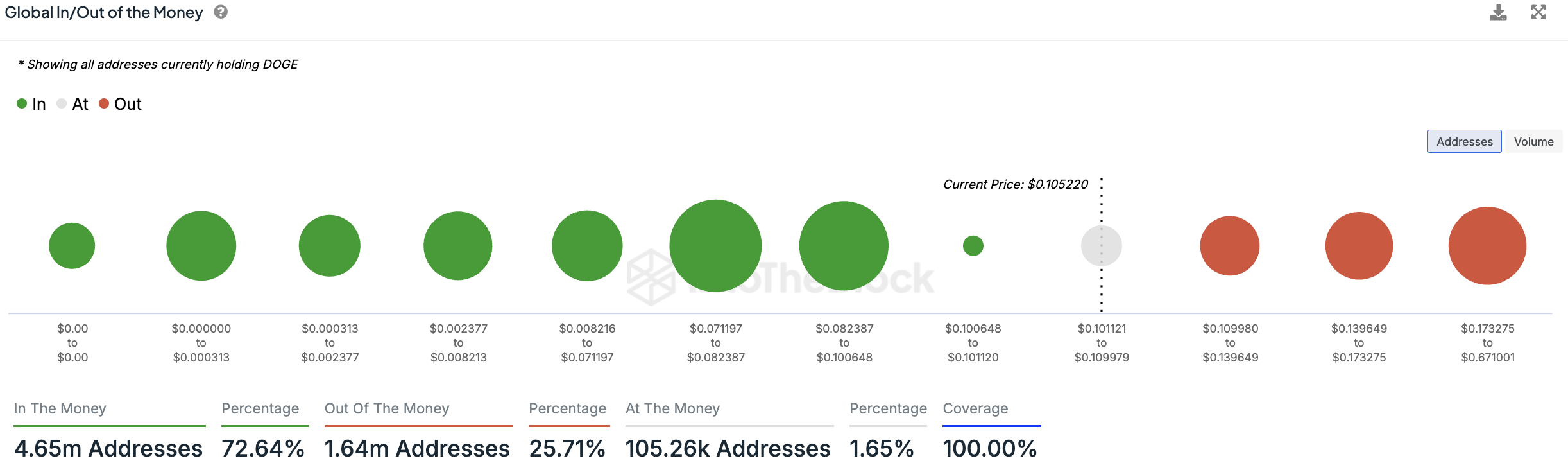This screenshot has height=470, width=1568.
Task: Toggle the green In legend item
Action: 31,104
